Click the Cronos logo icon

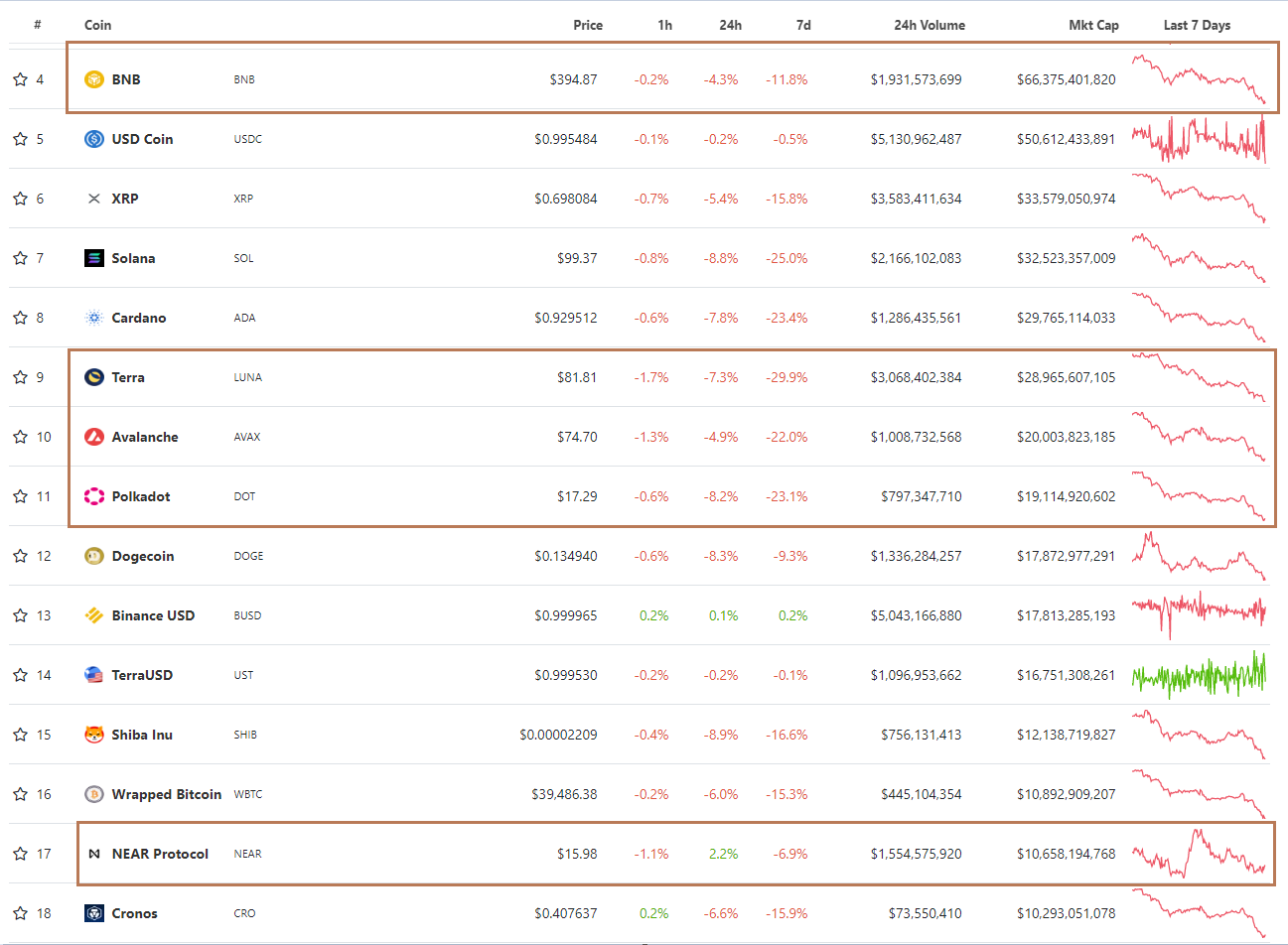94,913
